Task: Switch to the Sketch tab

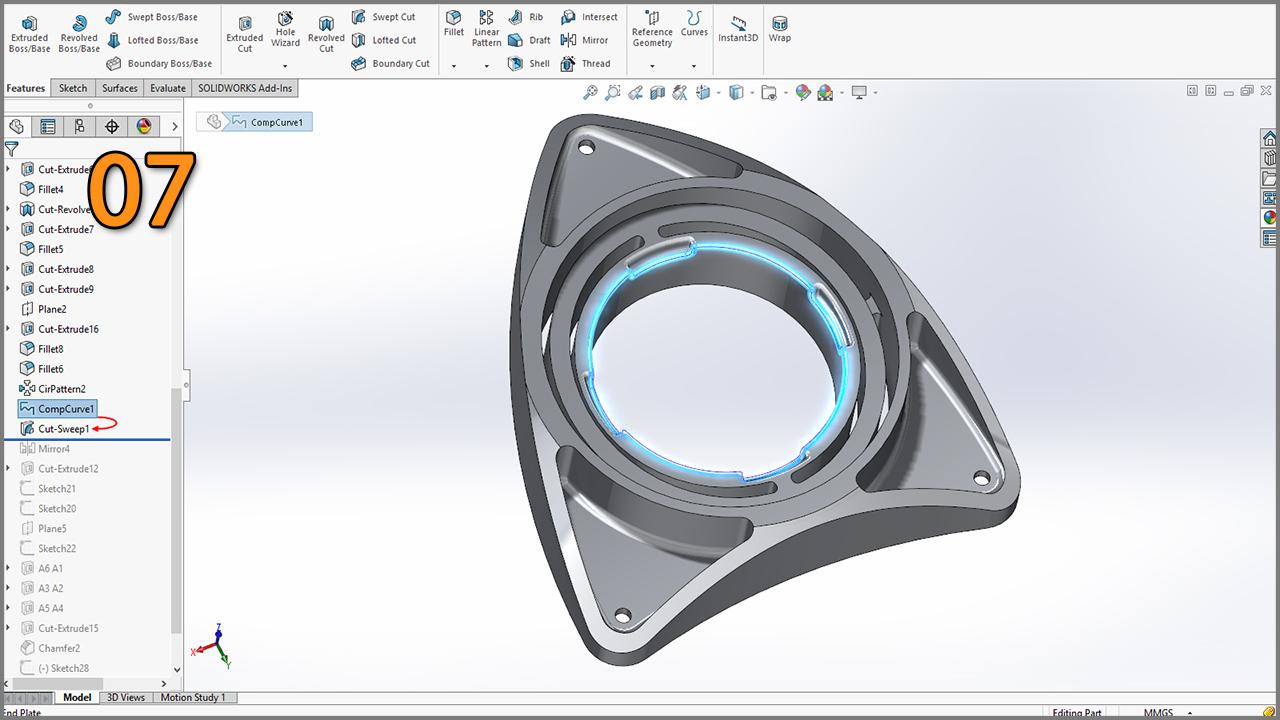Action: 73,88
